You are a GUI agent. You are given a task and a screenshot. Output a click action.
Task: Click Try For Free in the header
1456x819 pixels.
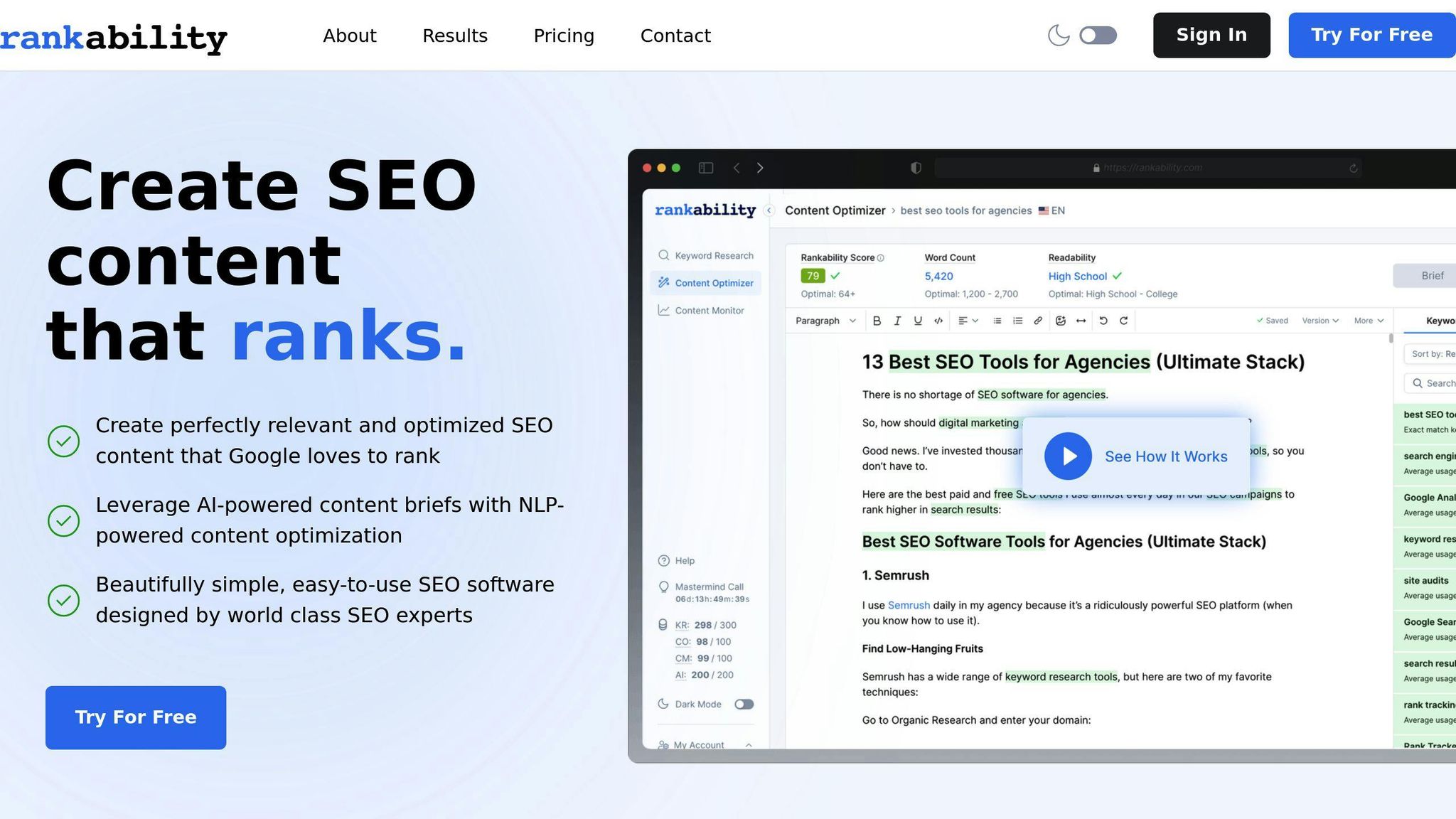click(x=1371, y=35)
